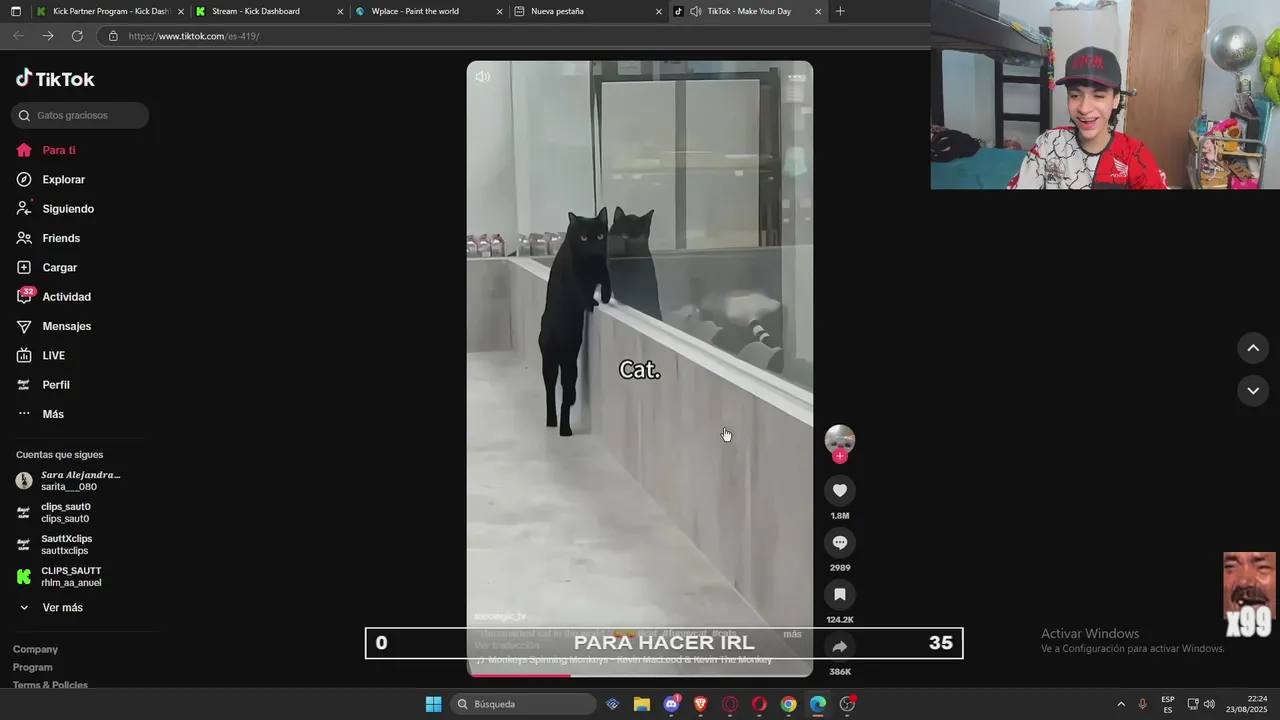This screenshot has width=1280, height=720.
Task: Open the LIVE section
Action: 41,356
